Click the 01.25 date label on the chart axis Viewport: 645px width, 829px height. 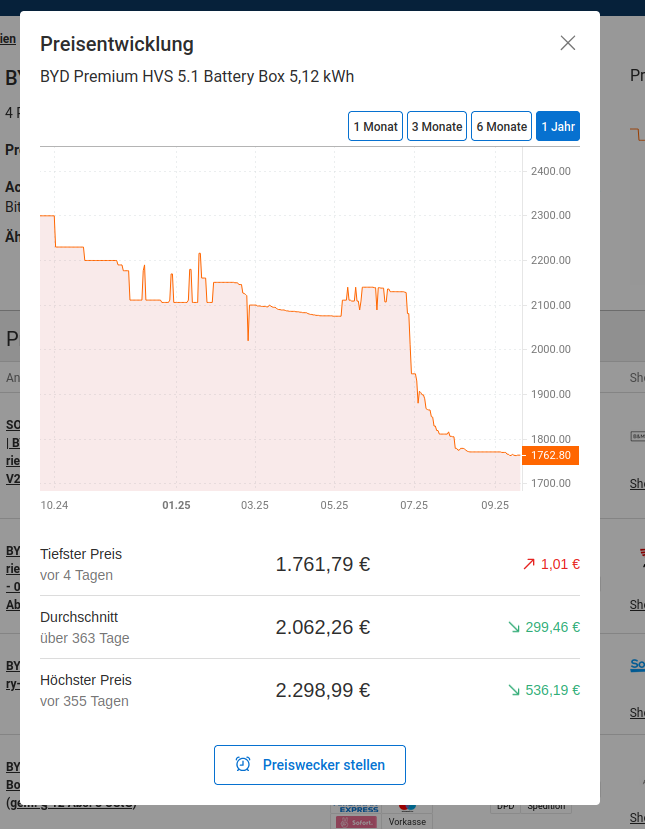(x=176, y=505)
